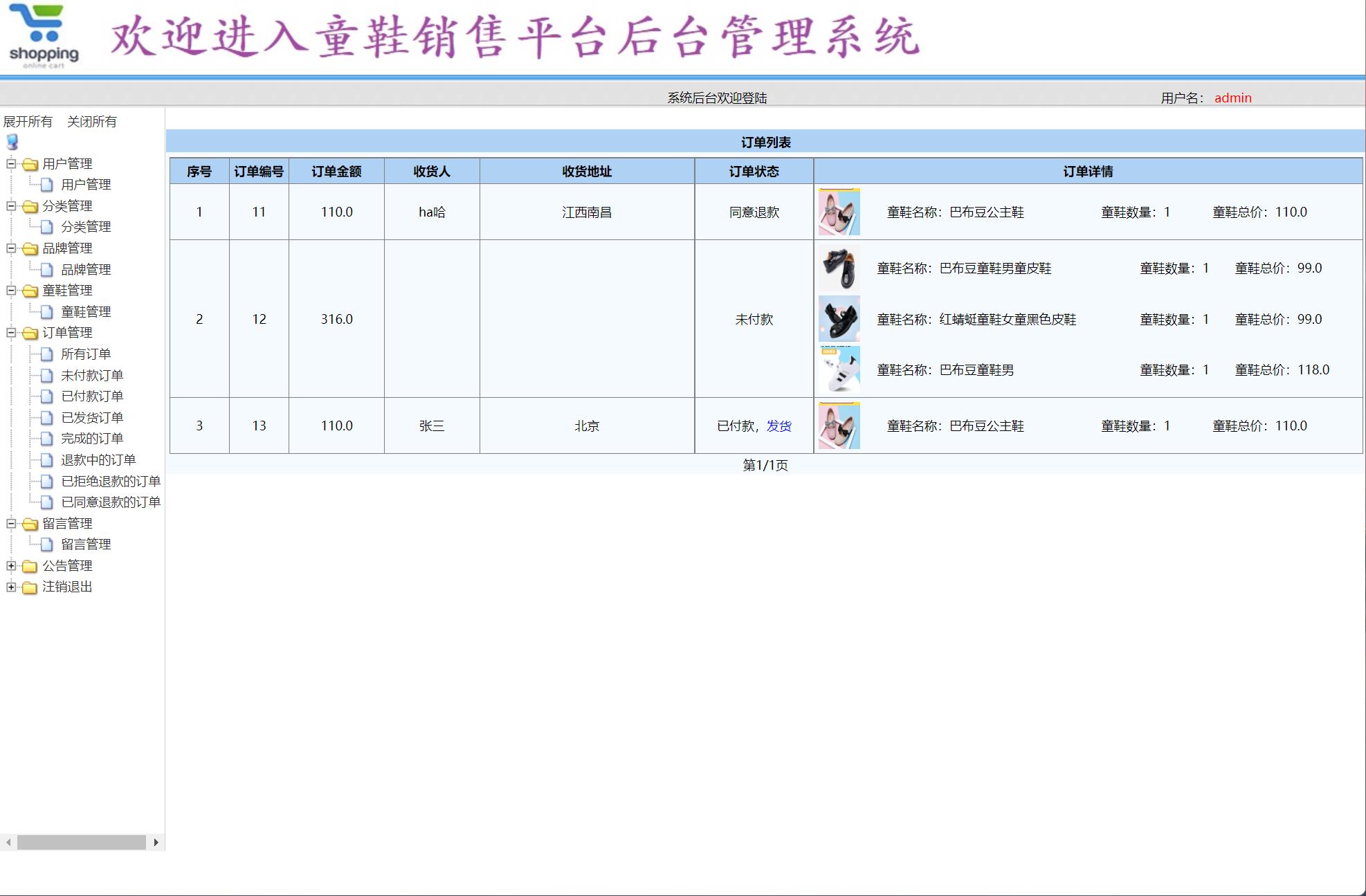The height and width of the screenshot is (896, 1366).
Task: Click the 巴布豆公主鞋 product thumbnail image
Action: [x=839, y=212]
